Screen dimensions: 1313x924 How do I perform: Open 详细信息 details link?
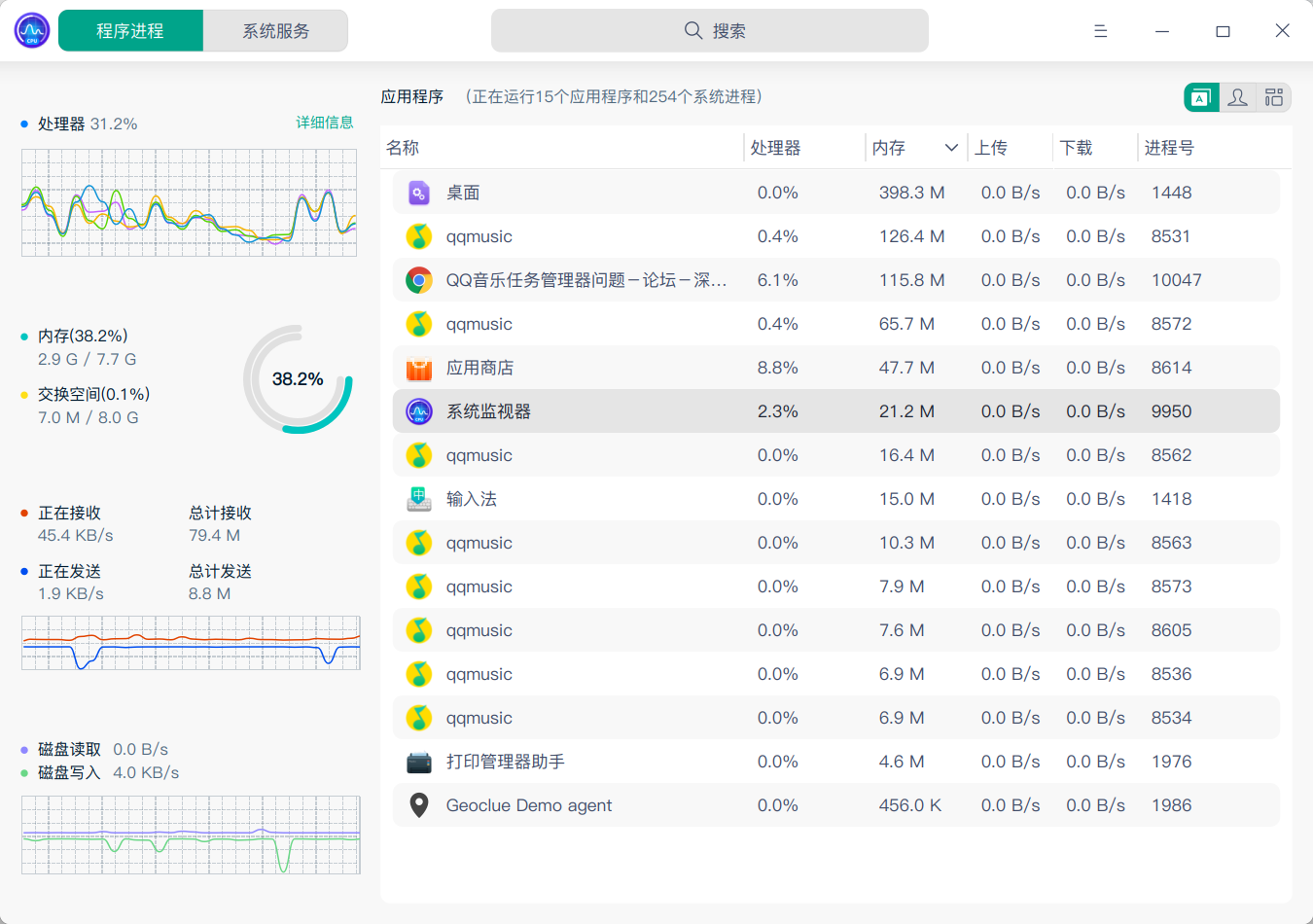pos(325,123)
